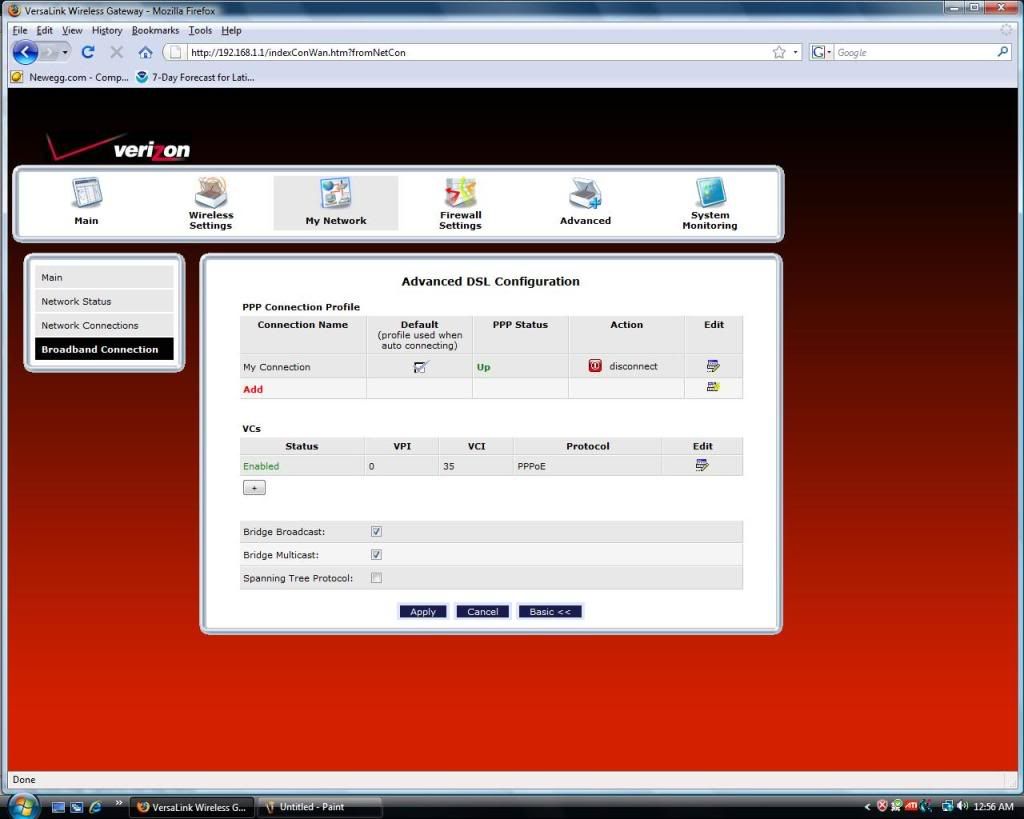Select Network Status in the sidebar
This screenshot has width=1024, height=819.
(x=76, y=301)
